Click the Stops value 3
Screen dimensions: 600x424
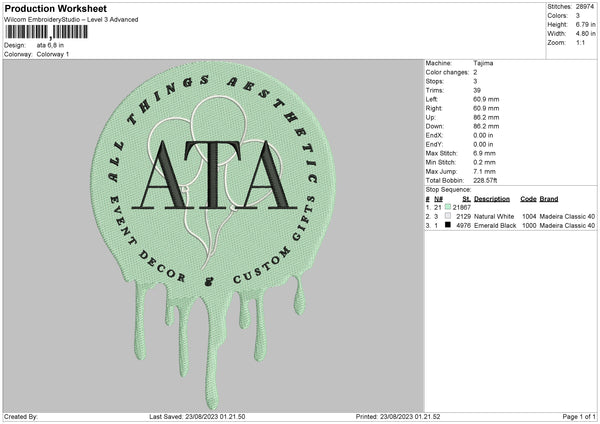coord(475,82)
